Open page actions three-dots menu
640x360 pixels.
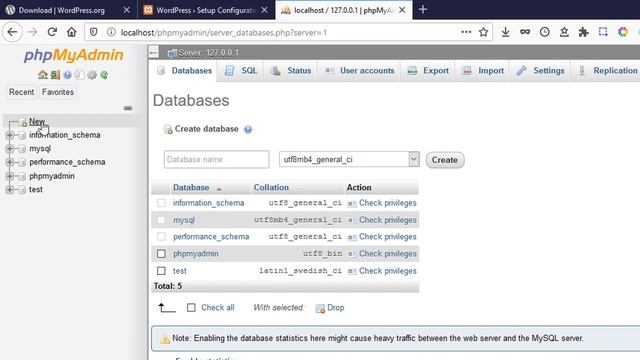pos(466,32)
